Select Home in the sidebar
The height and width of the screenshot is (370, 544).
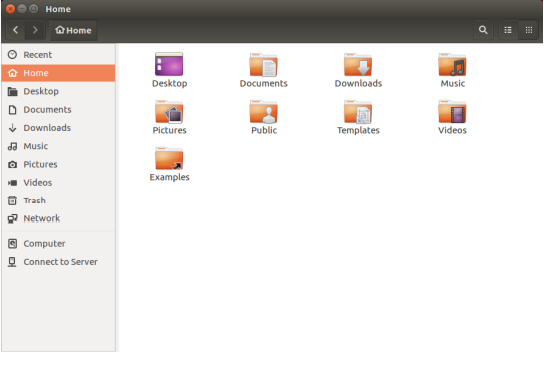pyautogui.click(x=58, y=73)
